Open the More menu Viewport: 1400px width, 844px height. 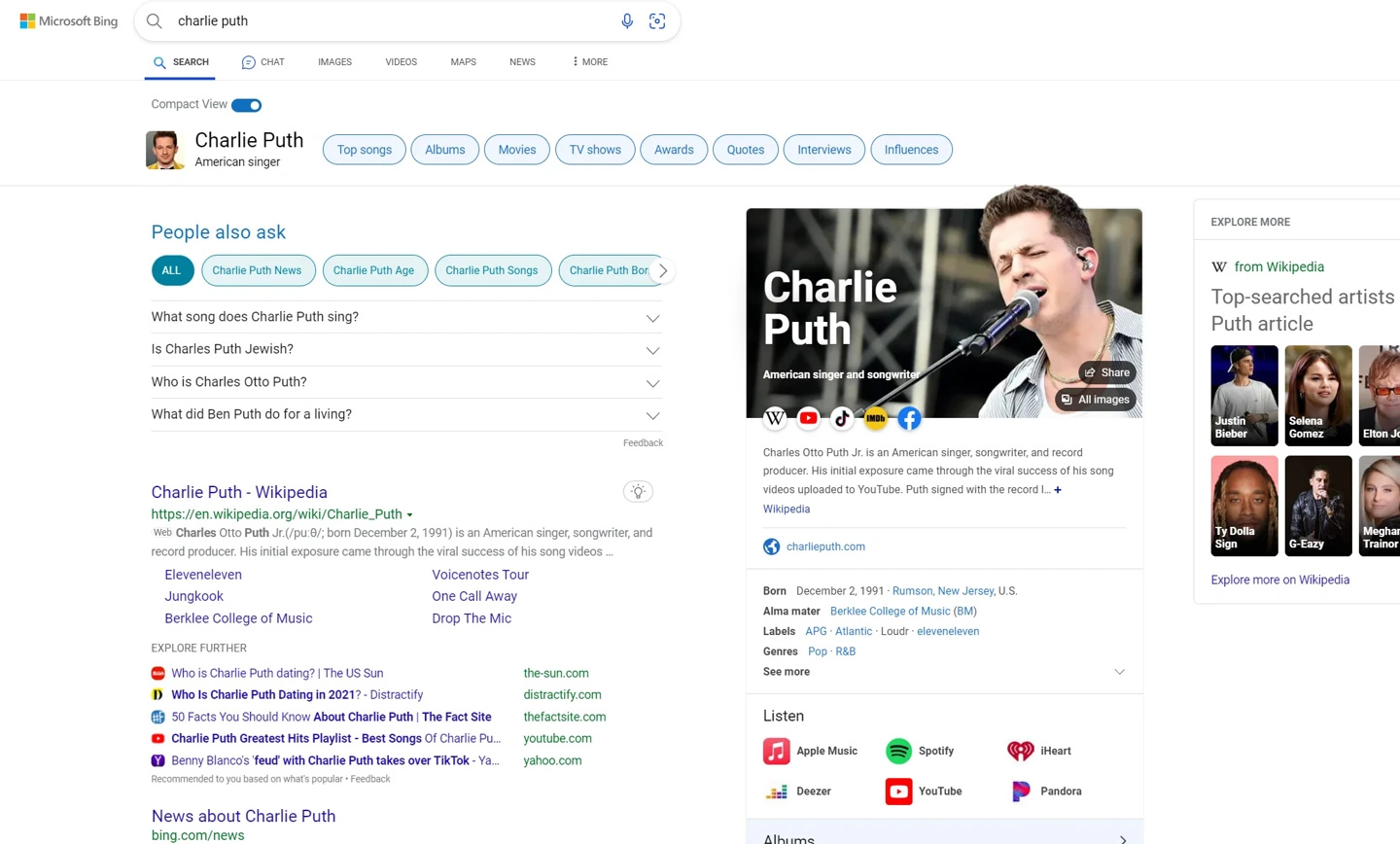589,62
